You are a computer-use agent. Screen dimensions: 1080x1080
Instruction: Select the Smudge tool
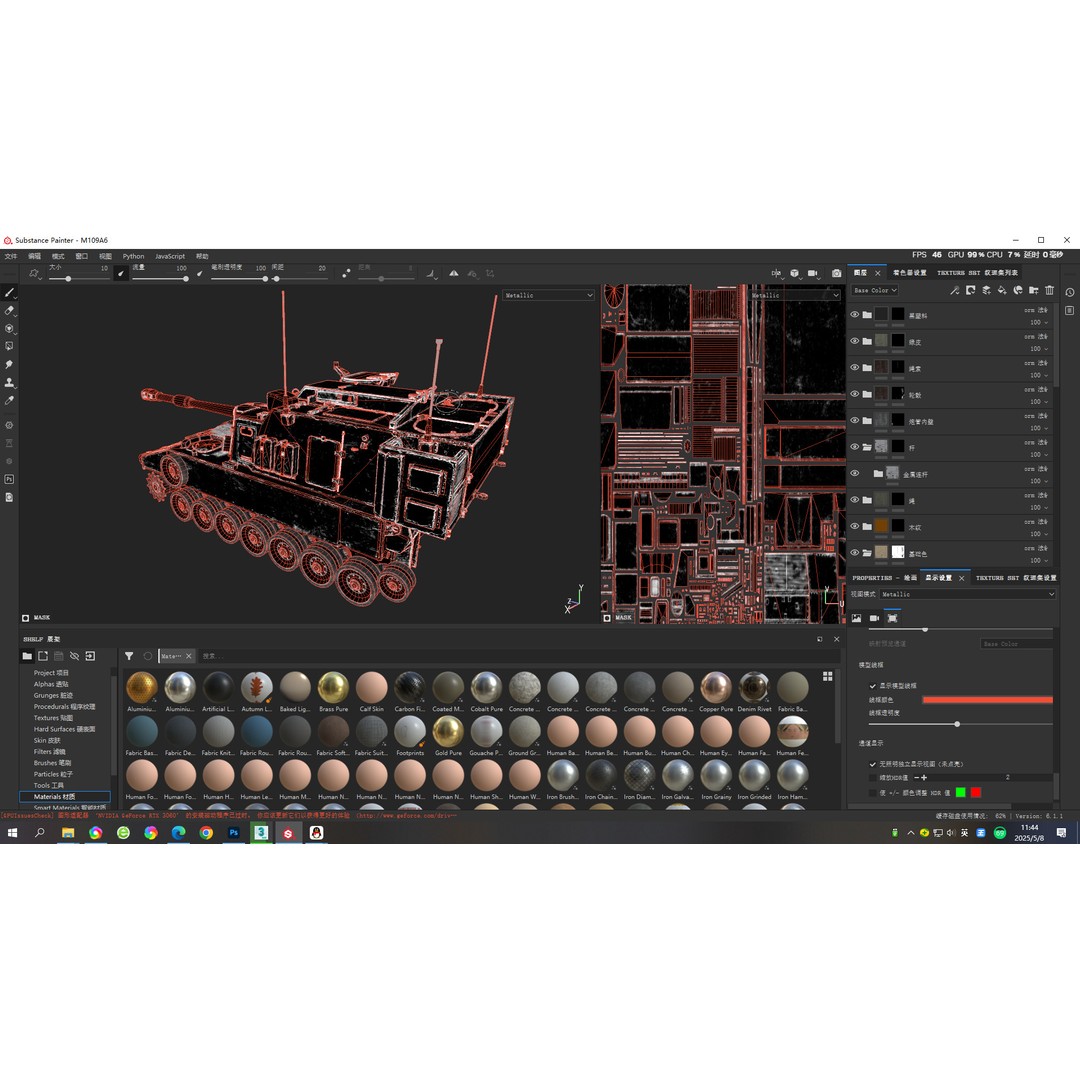pyautogui.click(x=10, y=364)
